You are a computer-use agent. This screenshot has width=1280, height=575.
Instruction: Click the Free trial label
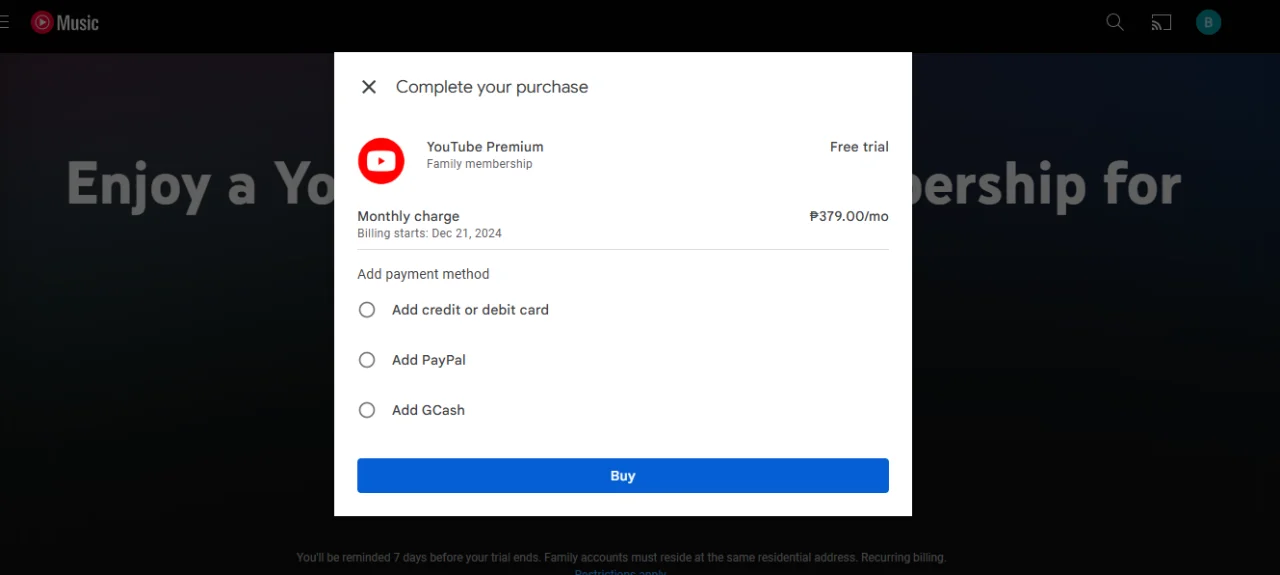point(859,147)
